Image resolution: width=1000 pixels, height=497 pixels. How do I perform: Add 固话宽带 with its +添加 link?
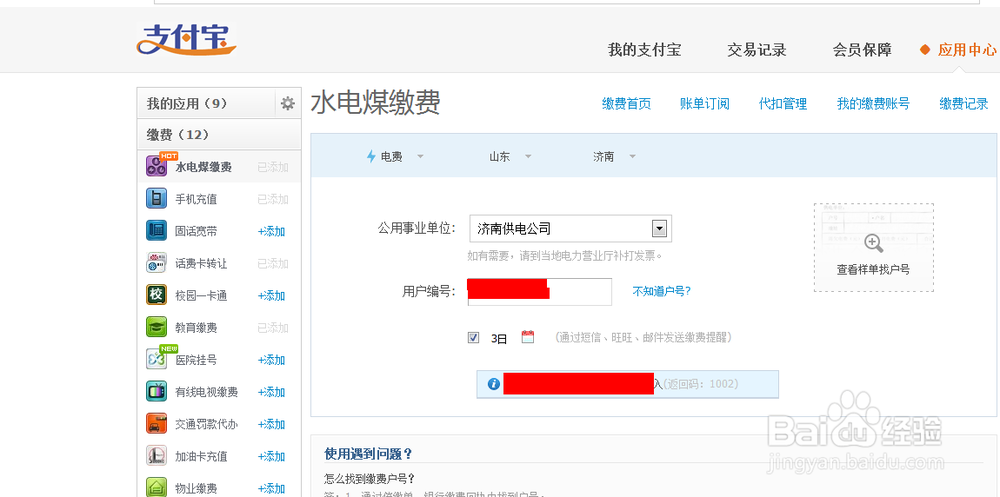[x=272, y=231]
